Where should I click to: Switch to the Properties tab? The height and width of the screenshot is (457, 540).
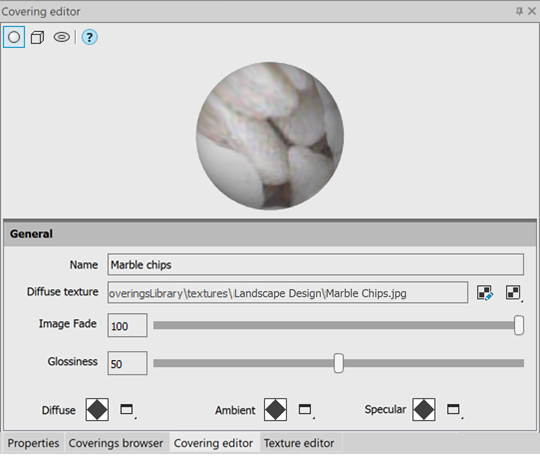(x=33, y=443)
